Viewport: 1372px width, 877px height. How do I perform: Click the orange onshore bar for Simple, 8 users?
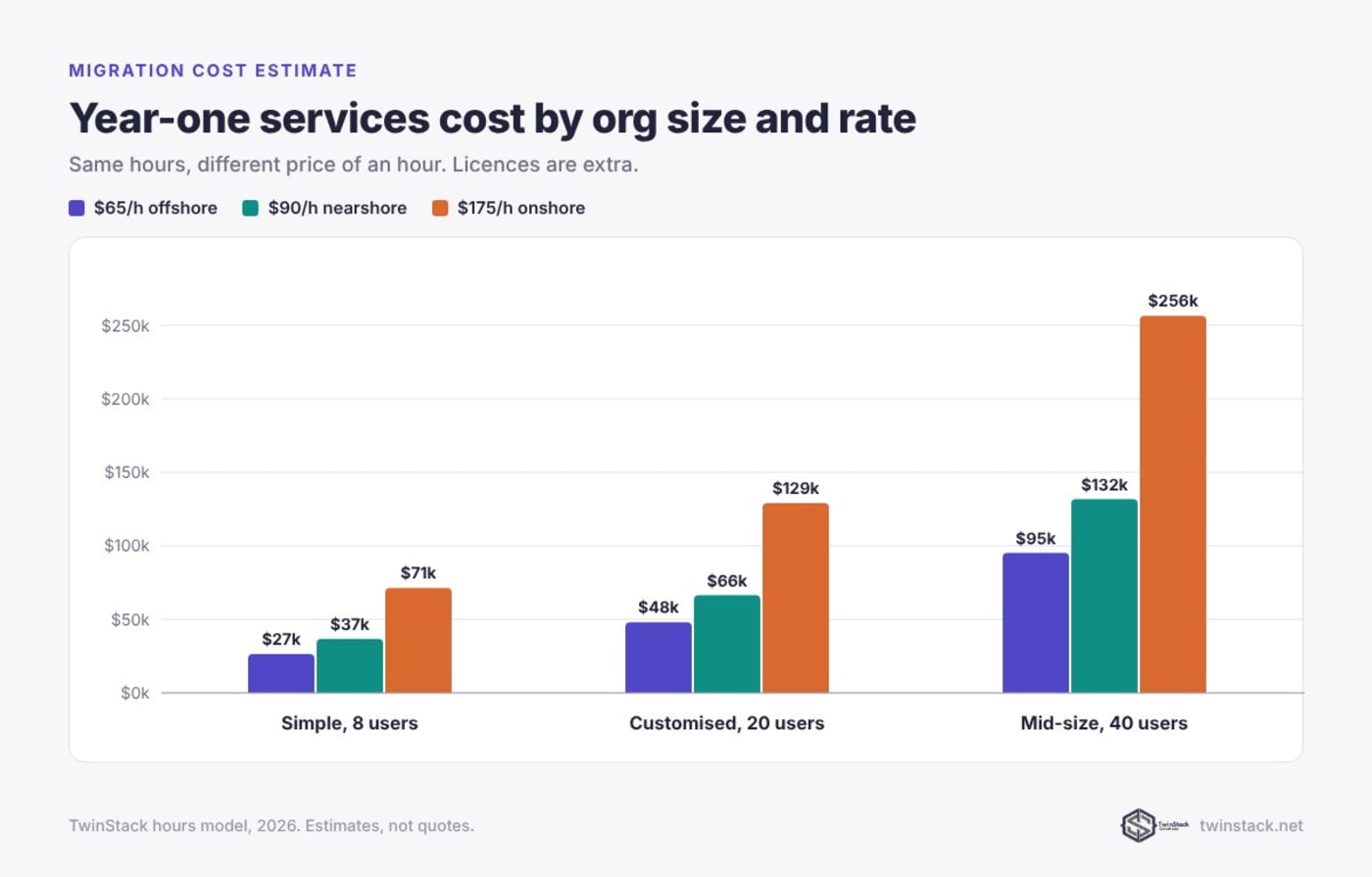(x=418, y=641)
